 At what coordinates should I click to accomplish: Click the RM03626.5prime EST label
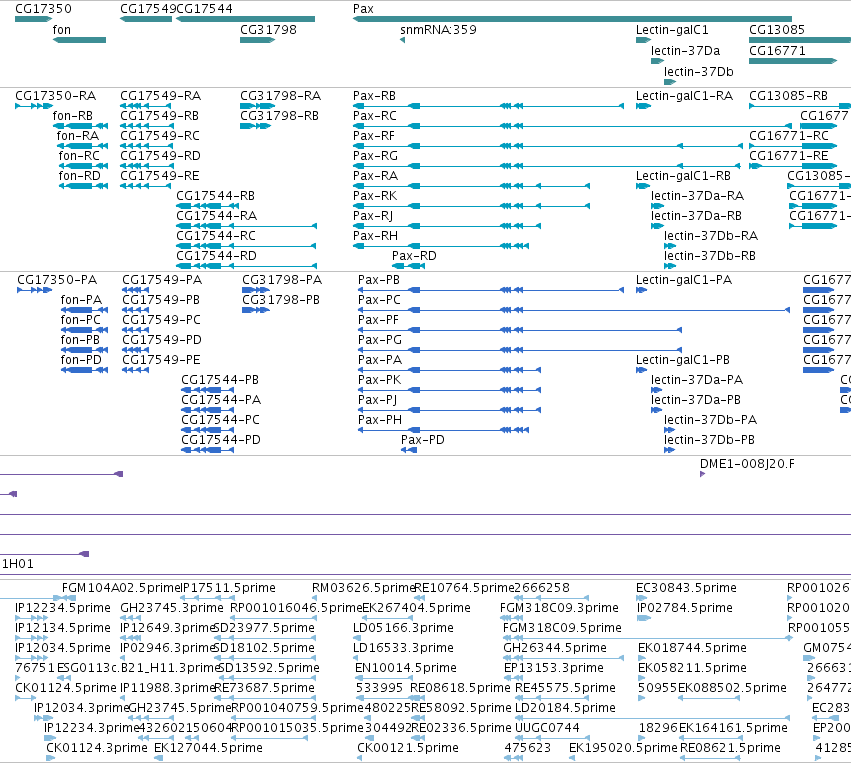coord(364,588)
